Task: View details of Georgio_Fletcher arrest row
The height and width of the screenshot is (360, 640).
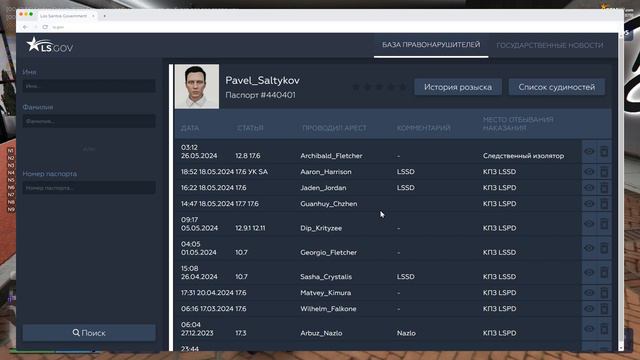Action: [x=589, y=248]
